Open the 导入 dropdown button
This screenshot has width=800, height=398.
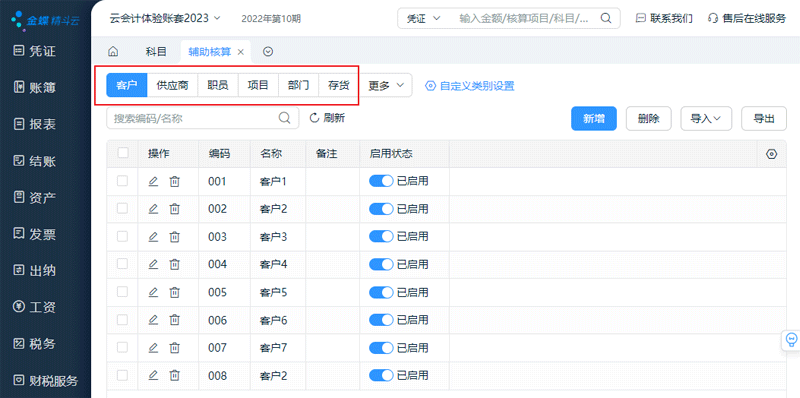[706, 118]
